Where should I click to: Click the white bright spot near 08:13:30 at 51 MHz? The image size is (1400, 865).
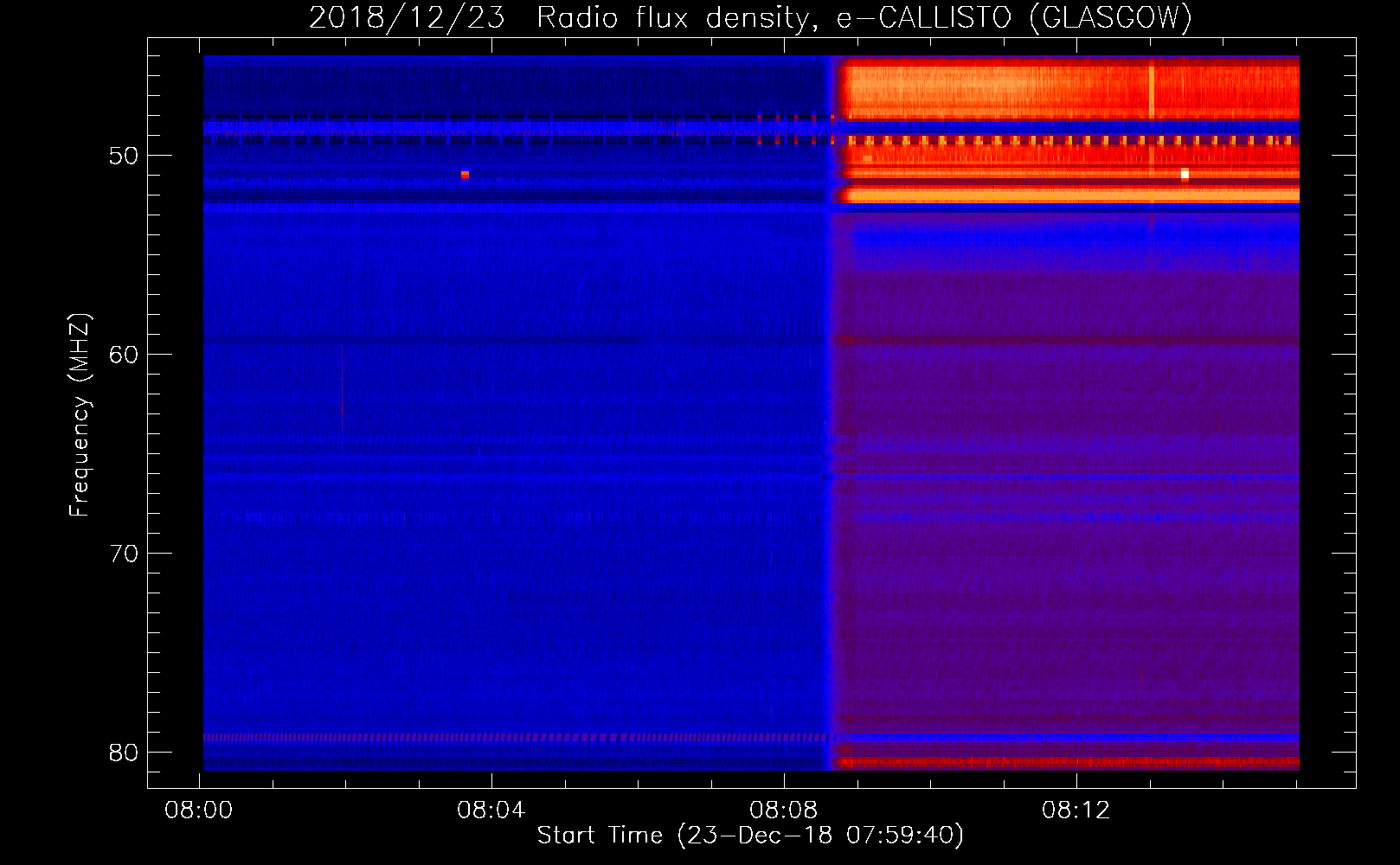coord(1185,175)
